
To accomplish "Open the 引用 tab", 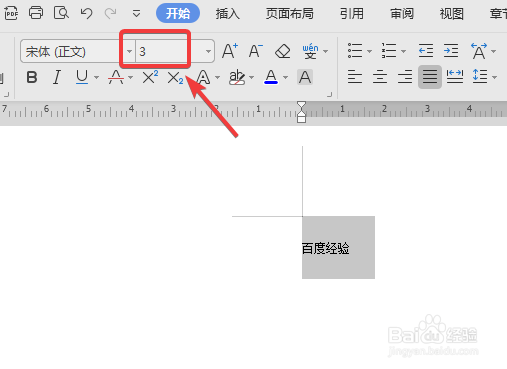I will [352, 14].
